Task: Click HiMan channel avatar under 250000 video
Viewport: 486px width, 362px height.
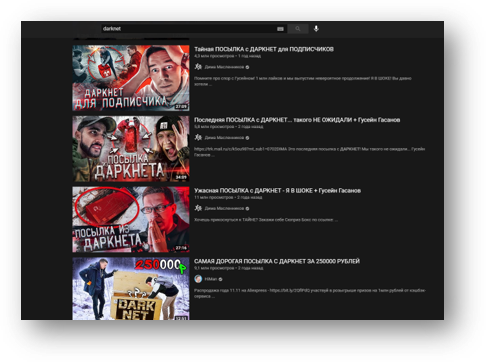Action: [198, 279]
